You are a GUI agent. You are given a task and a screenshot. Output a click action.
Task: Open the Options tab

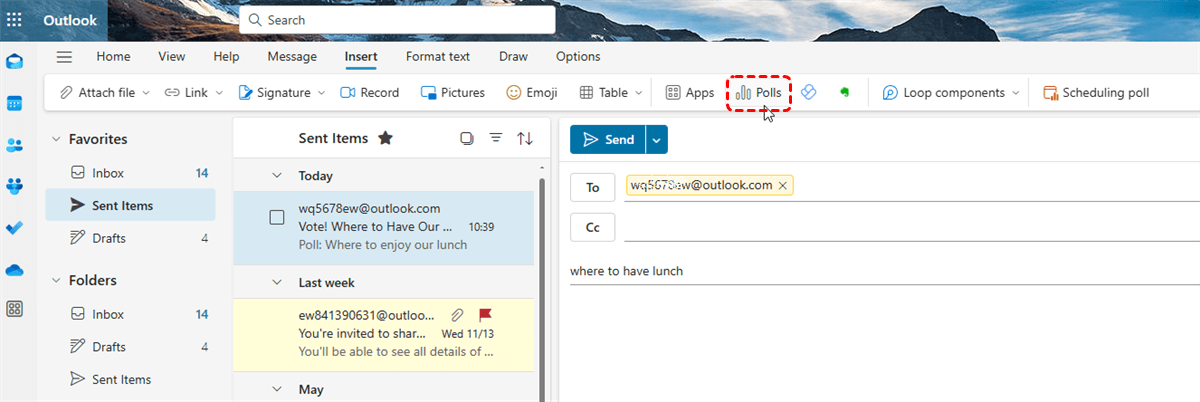tap(578, 57)
